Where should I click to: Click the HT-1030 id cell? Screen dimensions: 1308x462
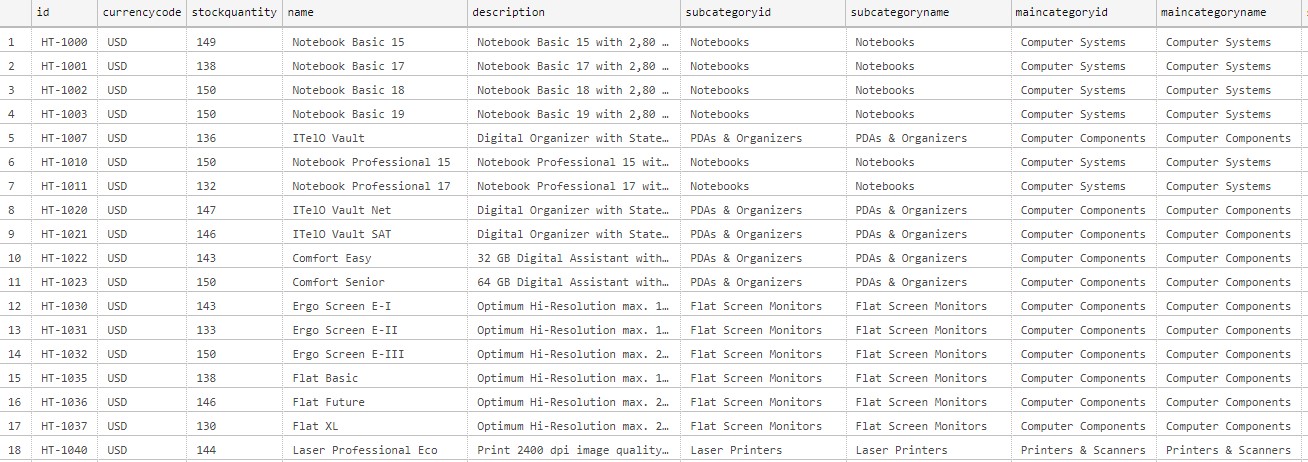coord(64,306)
